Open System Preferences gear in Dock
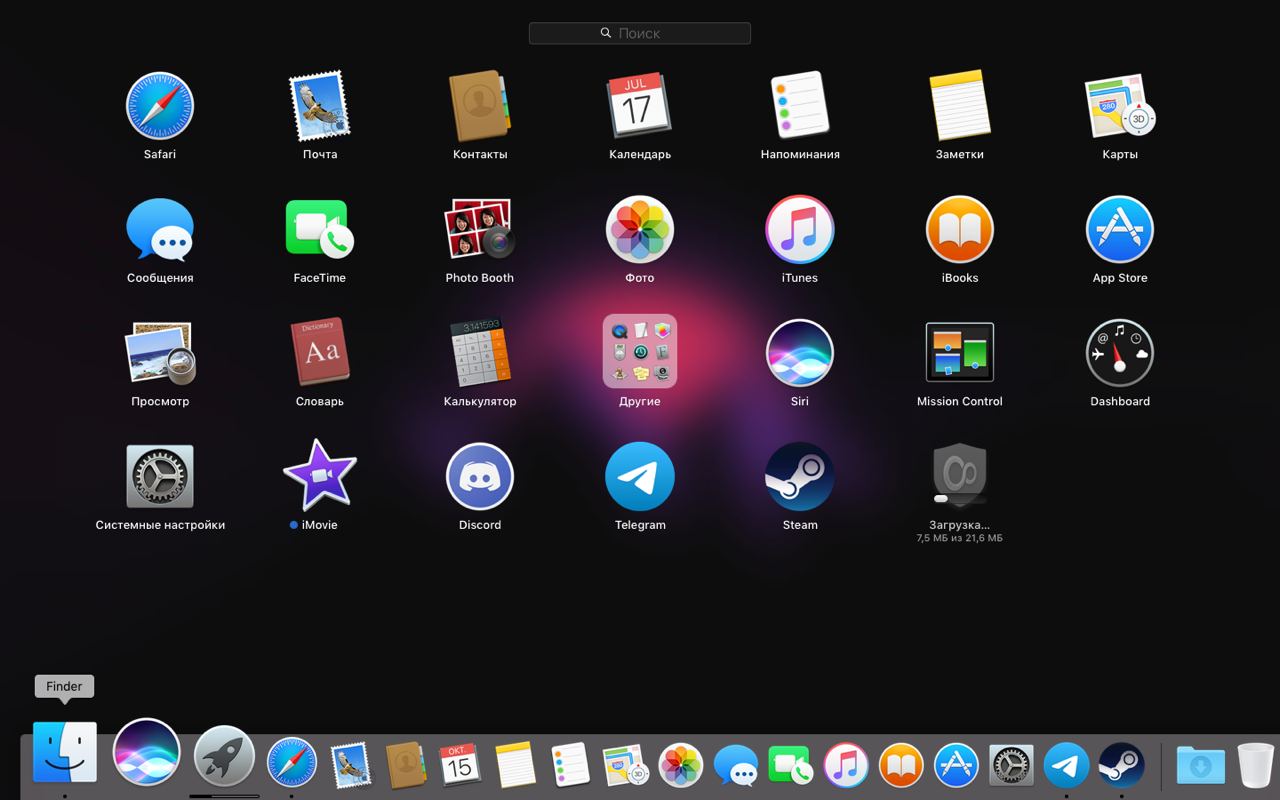Image resolution: width=1280 pixels, height=800 pixels. 1011,765
